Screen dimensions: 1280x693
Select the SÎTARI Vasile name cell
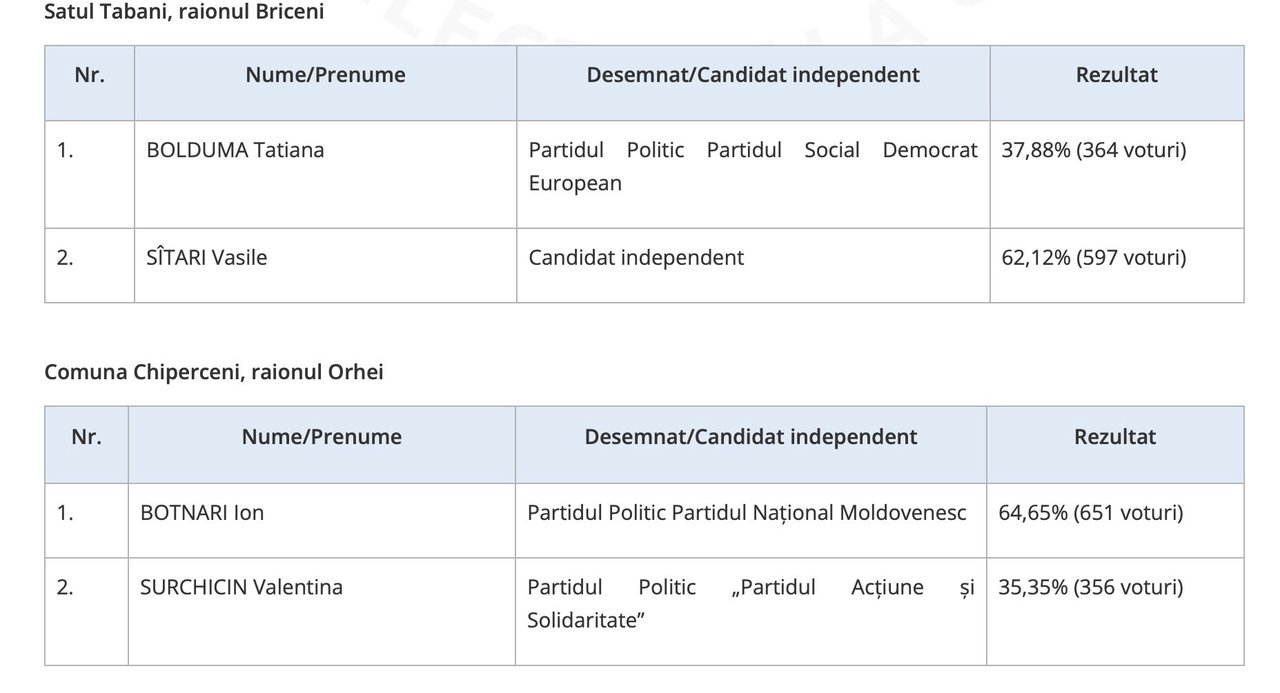point(326,265)
